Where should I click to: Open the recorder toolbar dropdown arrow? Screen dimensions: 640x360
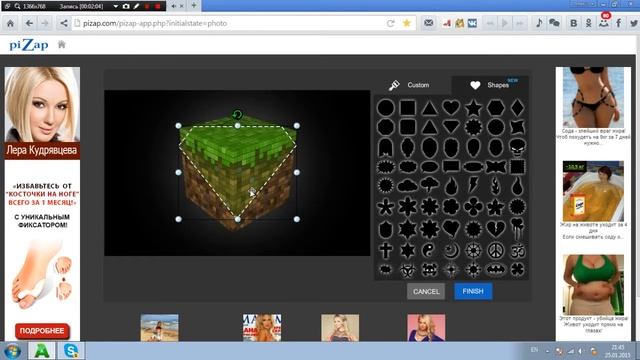coord(116,6)
